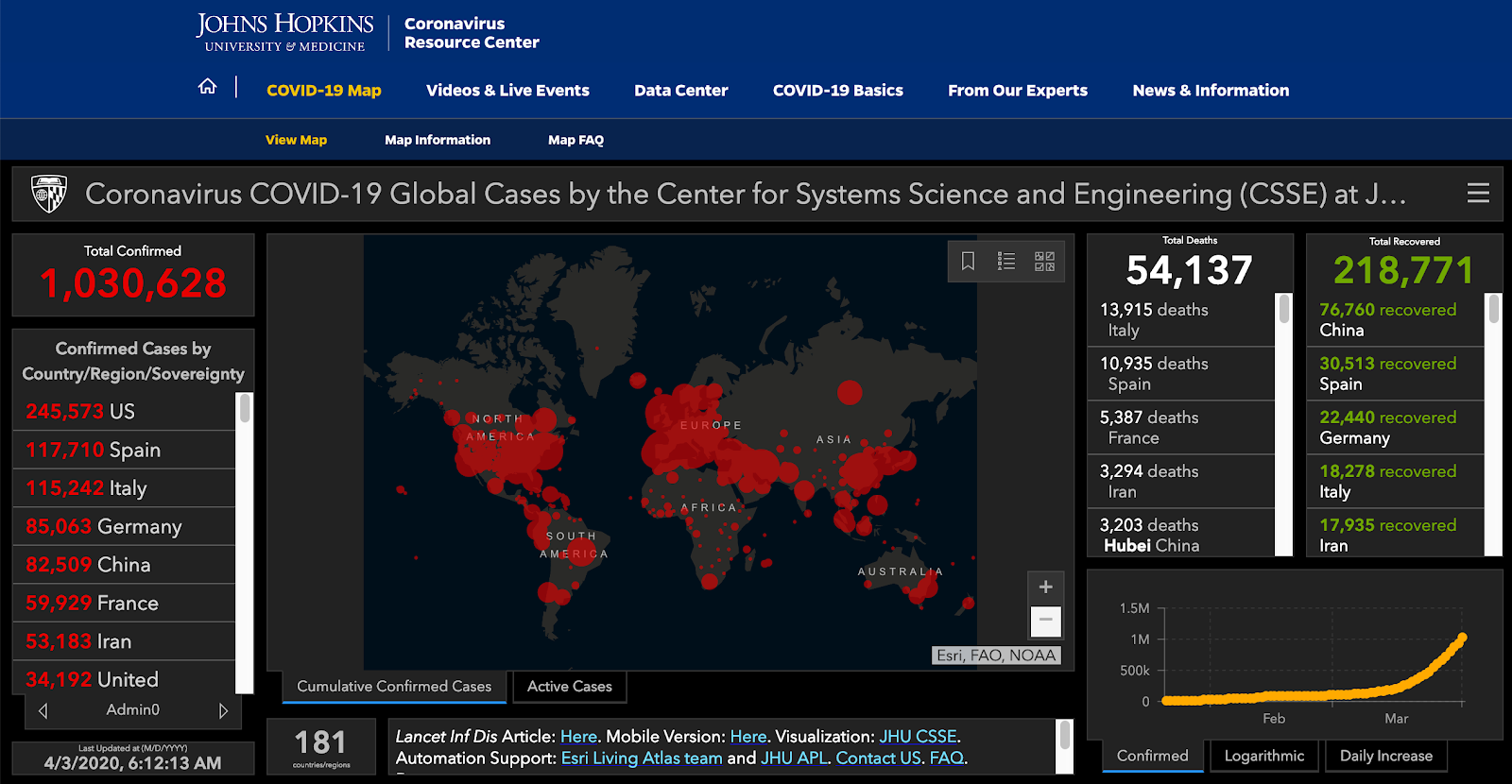
Task: Click the Esri, FAO, NOAA attribution
Action: [x=996, y=656]
